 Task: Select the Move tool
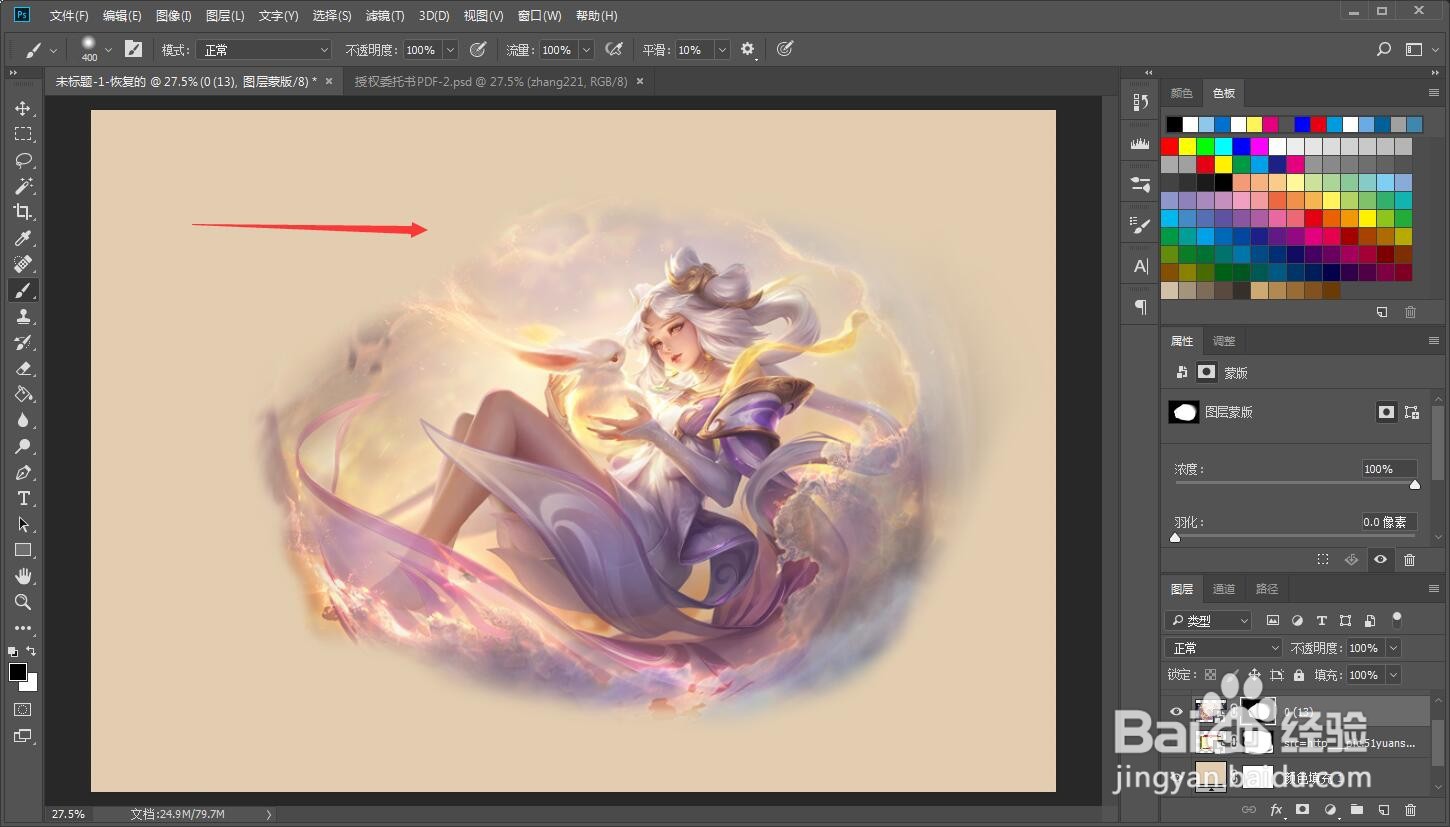(x=23, y=108)
